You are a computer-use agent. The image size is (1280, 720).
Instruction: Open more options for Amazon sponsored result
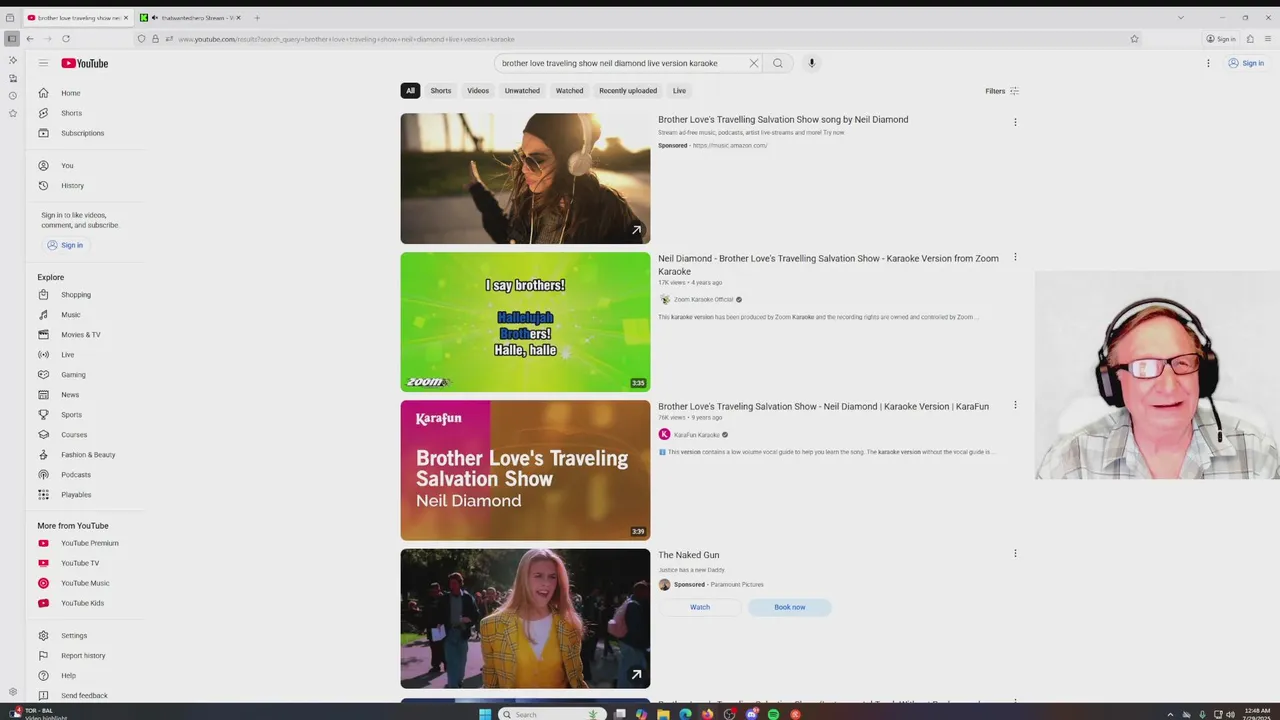coord(1015,122)
